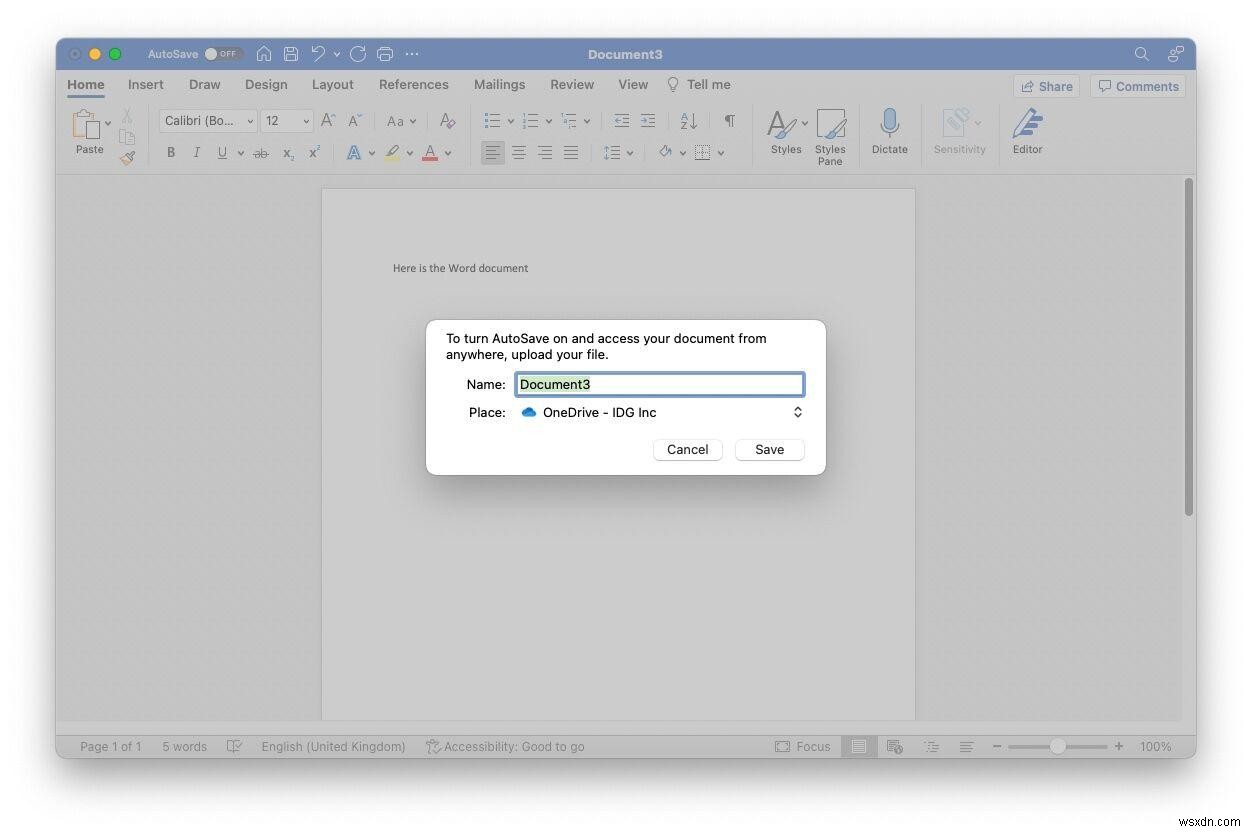Click the spelling check book icon in status bar

(234, 746)
